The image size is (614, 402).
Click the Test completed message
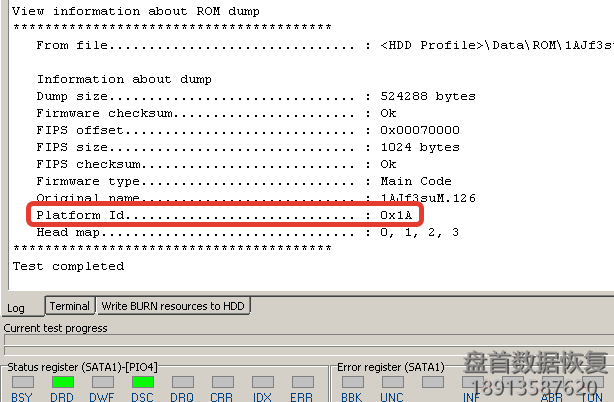[68, 266]
